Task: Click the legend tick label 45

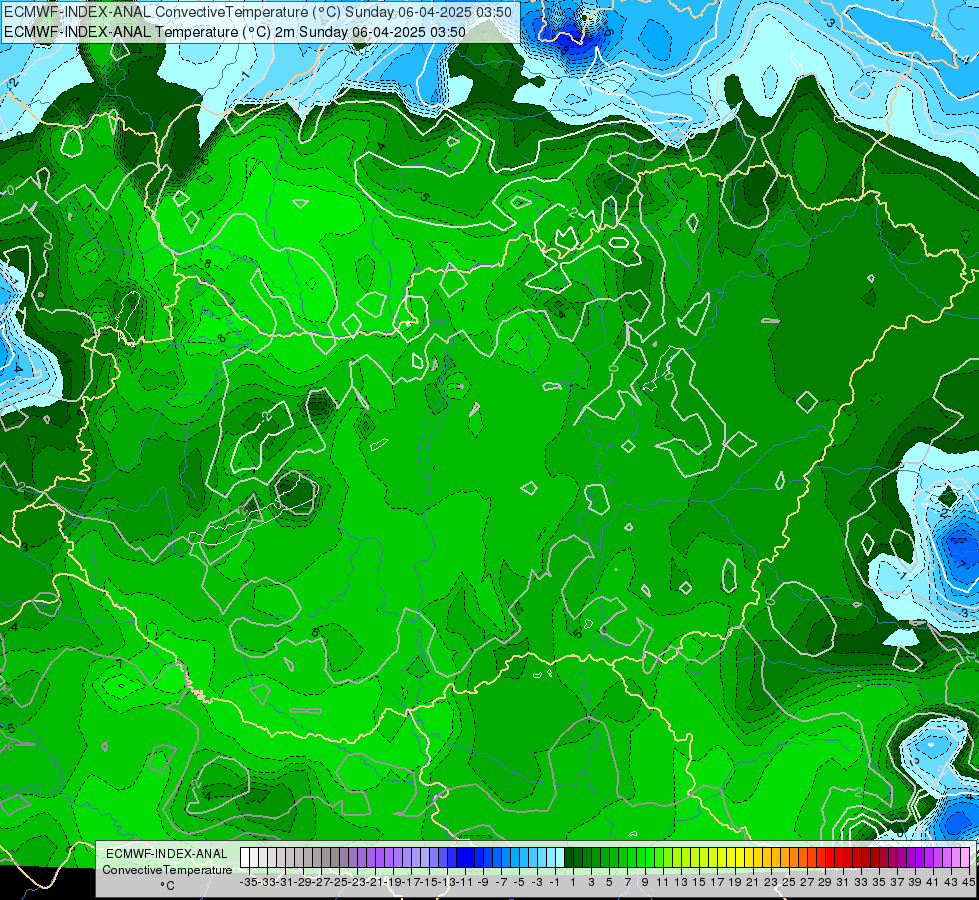Action: point(968,882)
